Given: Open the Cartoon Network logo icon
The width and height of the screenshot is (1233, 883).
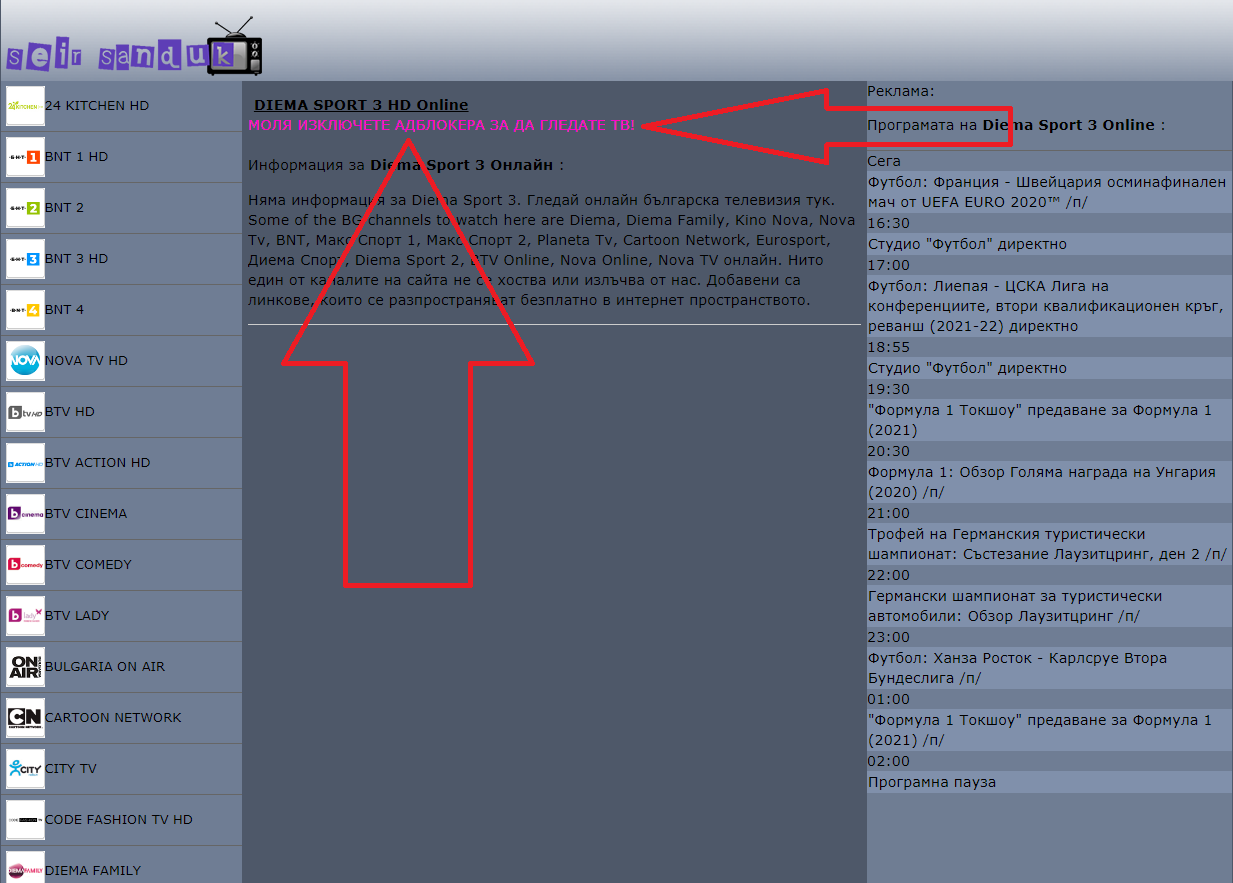Looking at the screenshot, I should tap(25, 718).
